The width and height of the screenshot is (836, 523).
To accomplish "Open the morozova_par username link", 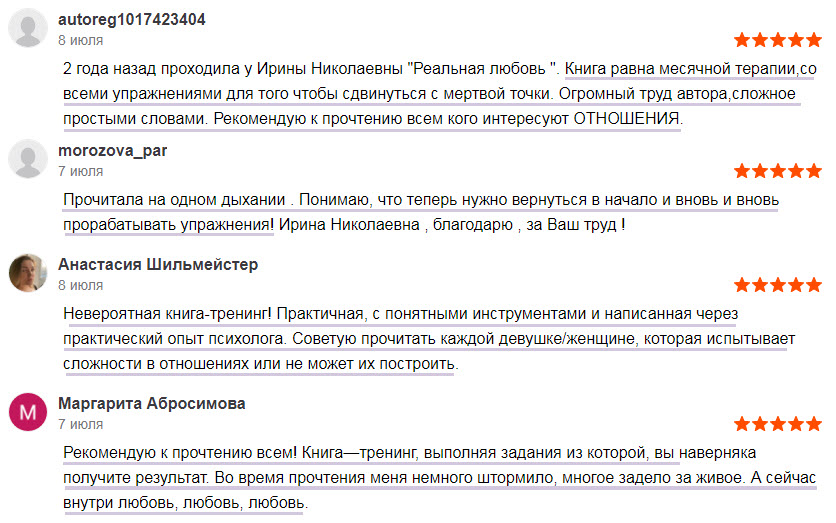I will (x=112, y=151).
